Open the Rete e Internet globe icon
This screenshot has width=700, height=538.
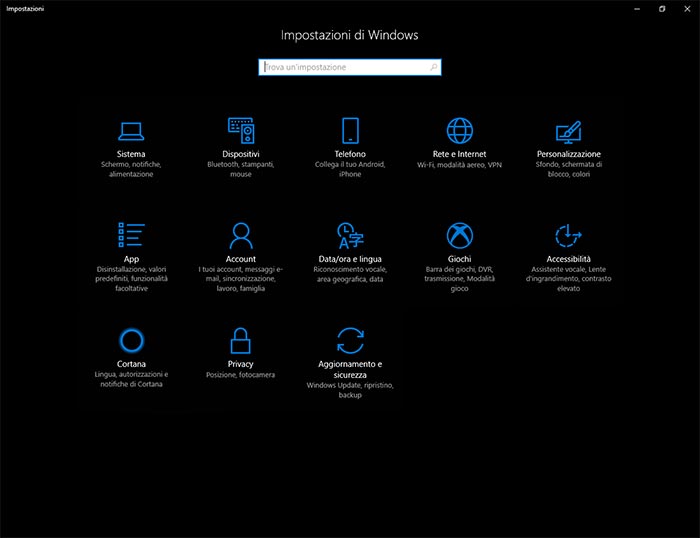[459, 131]
